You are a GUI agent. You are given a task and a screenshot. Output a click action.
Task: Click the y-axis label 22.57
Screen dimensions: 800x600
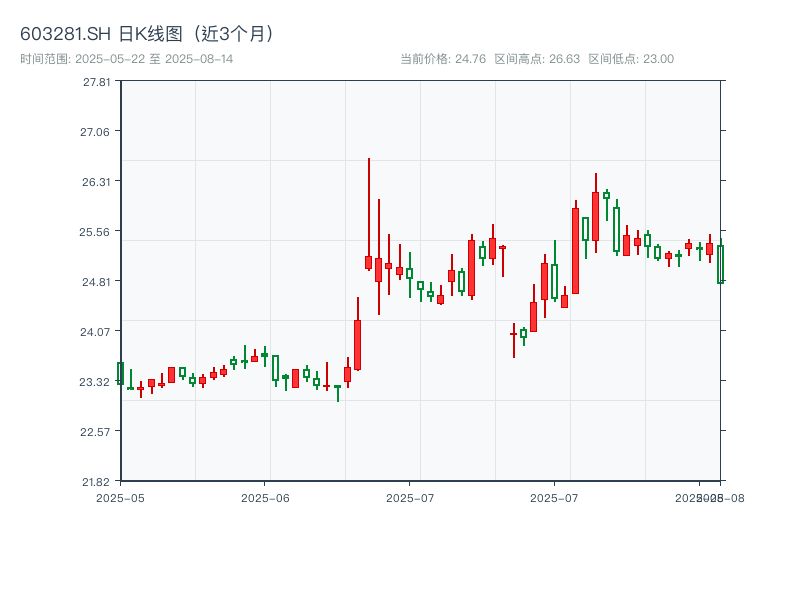[x=95, y=432]
